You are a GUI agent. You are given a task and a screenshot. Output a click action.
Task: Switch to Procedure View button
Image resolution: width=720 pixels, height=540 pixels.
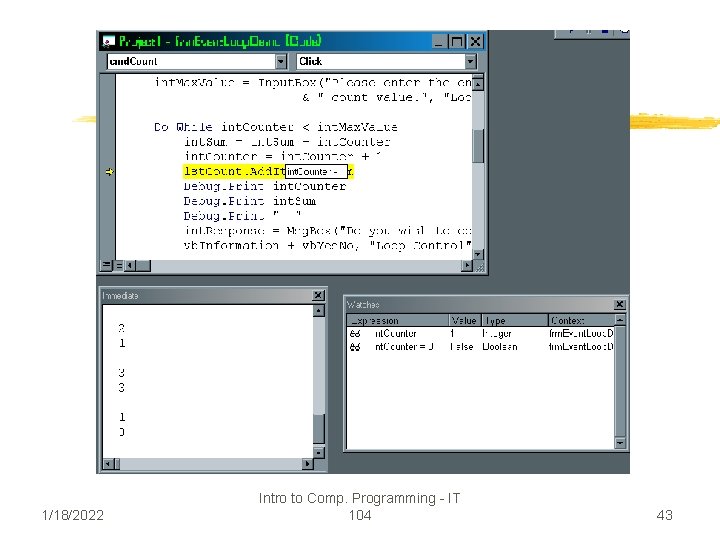coord(106,265)
